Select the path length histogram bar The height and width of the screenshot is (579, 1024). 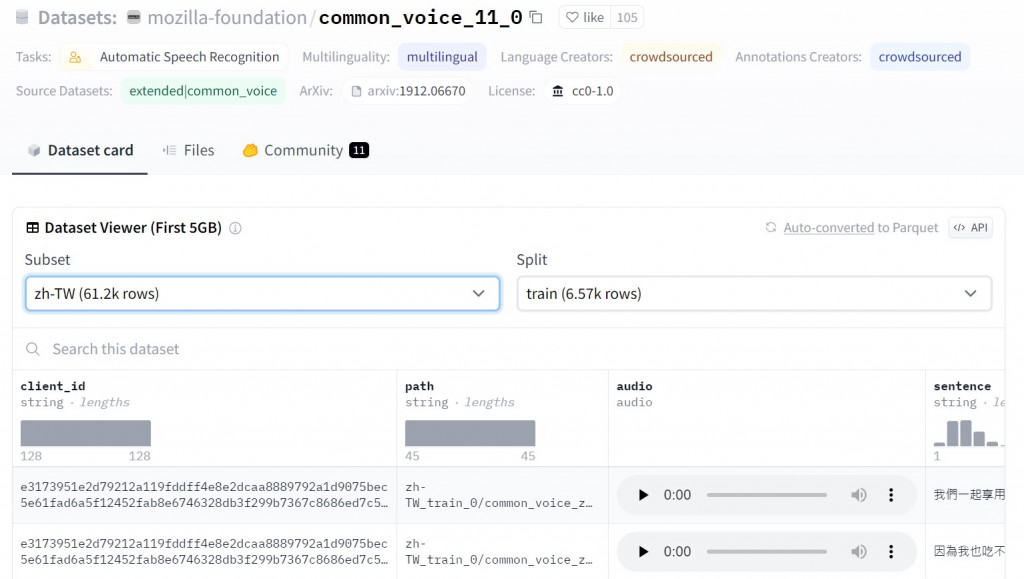[470, 433]
